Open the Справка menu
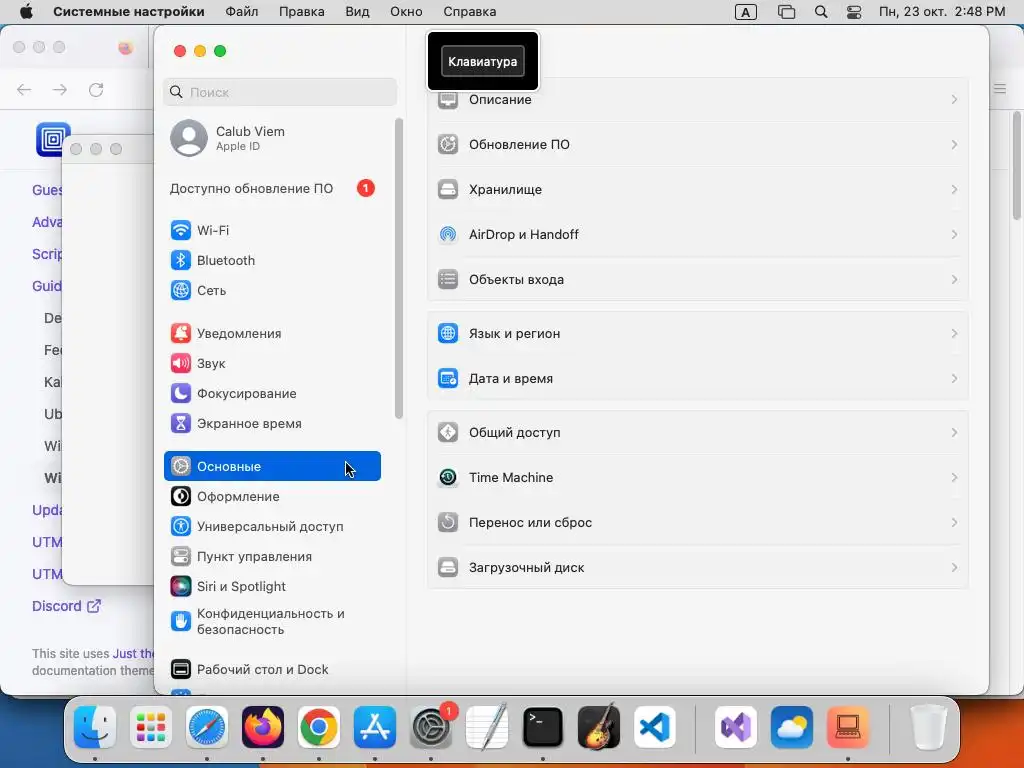1024x768 pixels. tap(470, 12)
